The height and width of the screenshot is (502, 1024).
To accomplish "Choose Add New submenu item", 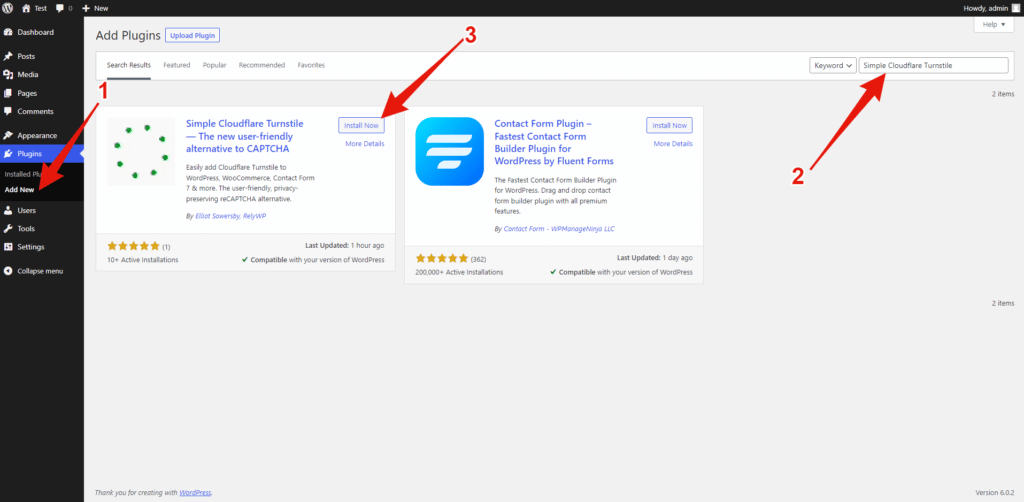I will tap(19, 190).
